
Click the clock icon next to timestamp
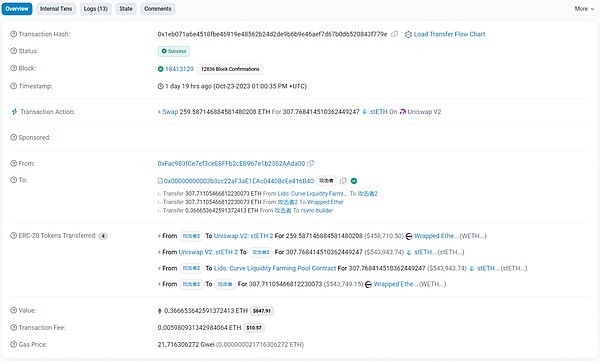[161, 86]
